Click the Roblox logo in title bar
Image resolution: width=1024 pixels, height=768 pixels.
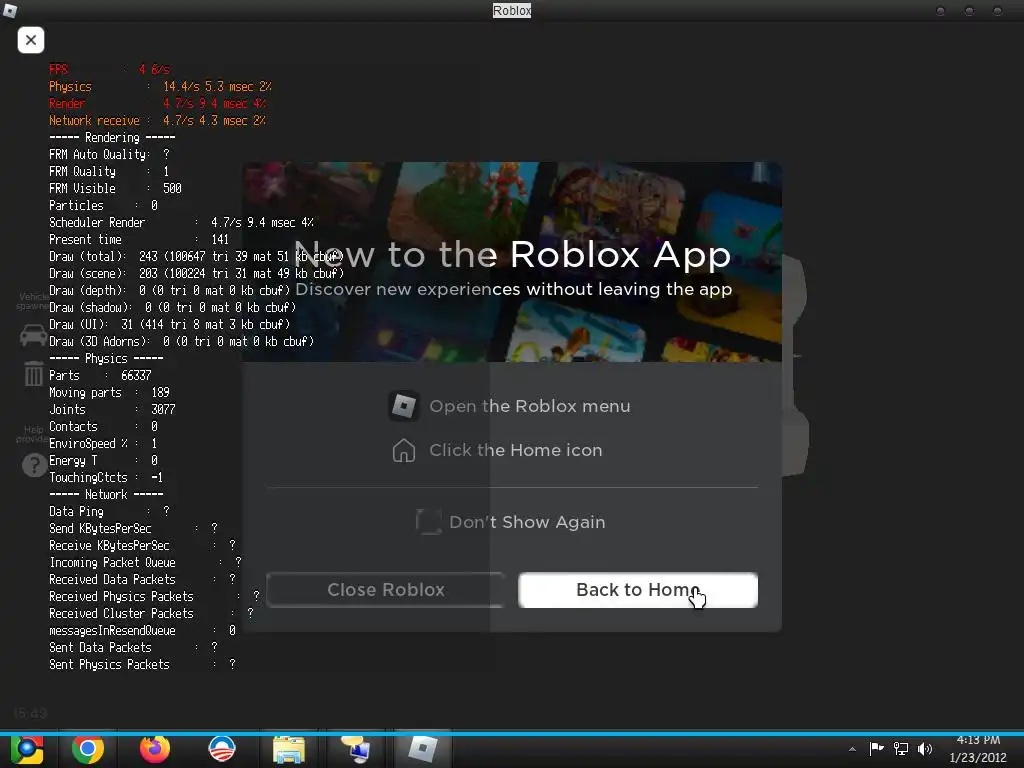pyautogui.click(x=10, y=10)
